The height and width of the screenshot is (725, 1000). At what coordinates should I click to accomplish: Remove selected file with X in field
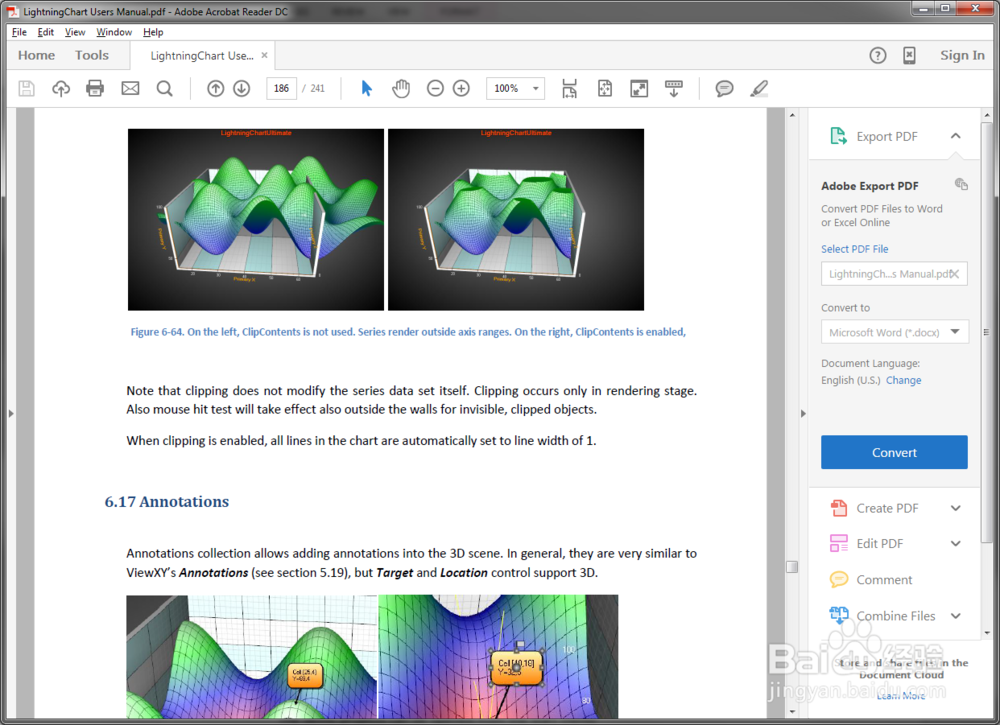coord(955,274)
